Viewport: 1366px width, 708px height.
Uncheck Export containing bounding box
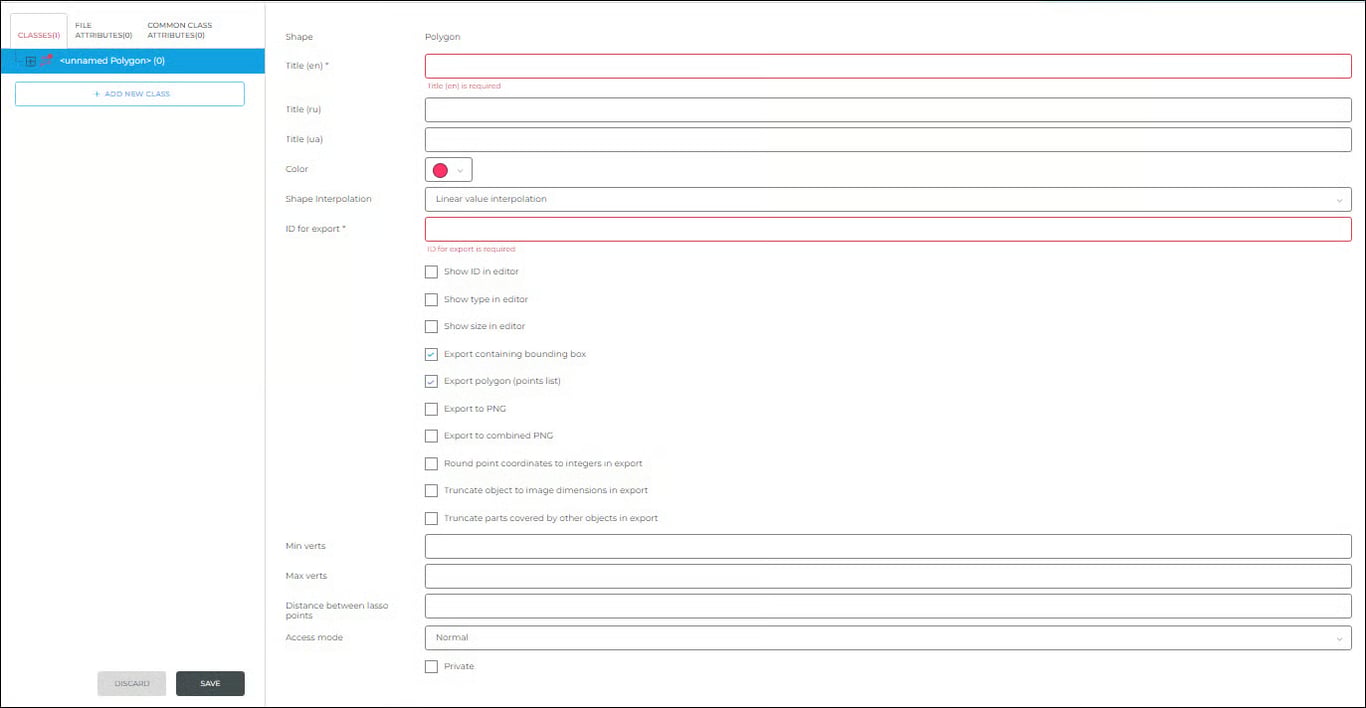tap(431, 353)
